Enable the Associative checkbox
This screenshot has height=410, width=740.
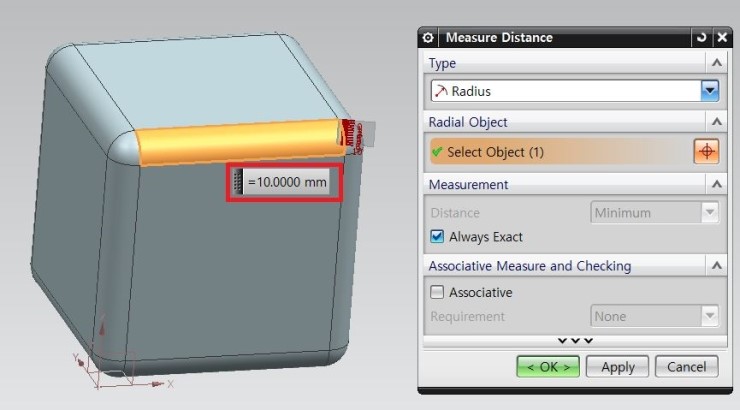(437, 292)
